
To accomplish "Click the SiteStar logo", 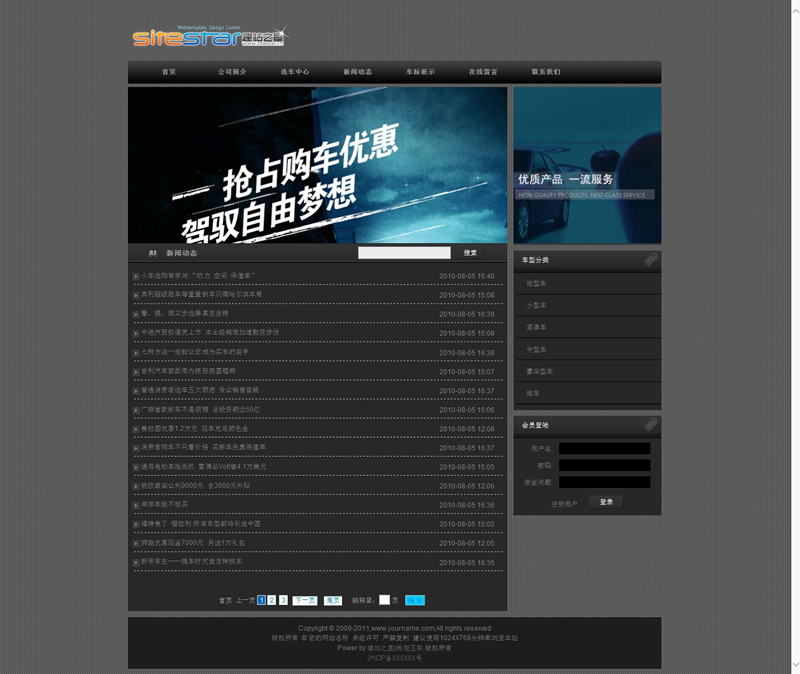I will coord(208,37).
